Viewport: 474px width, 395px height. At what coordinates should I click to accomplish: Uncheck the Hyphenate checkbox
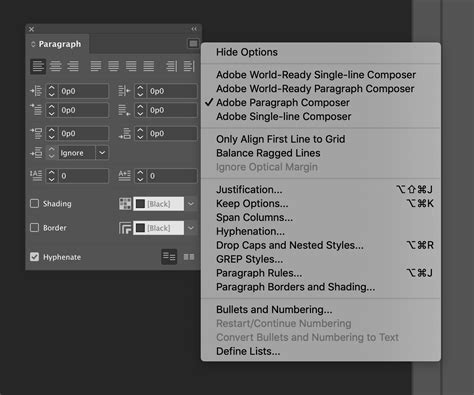(x=34, y=257)
